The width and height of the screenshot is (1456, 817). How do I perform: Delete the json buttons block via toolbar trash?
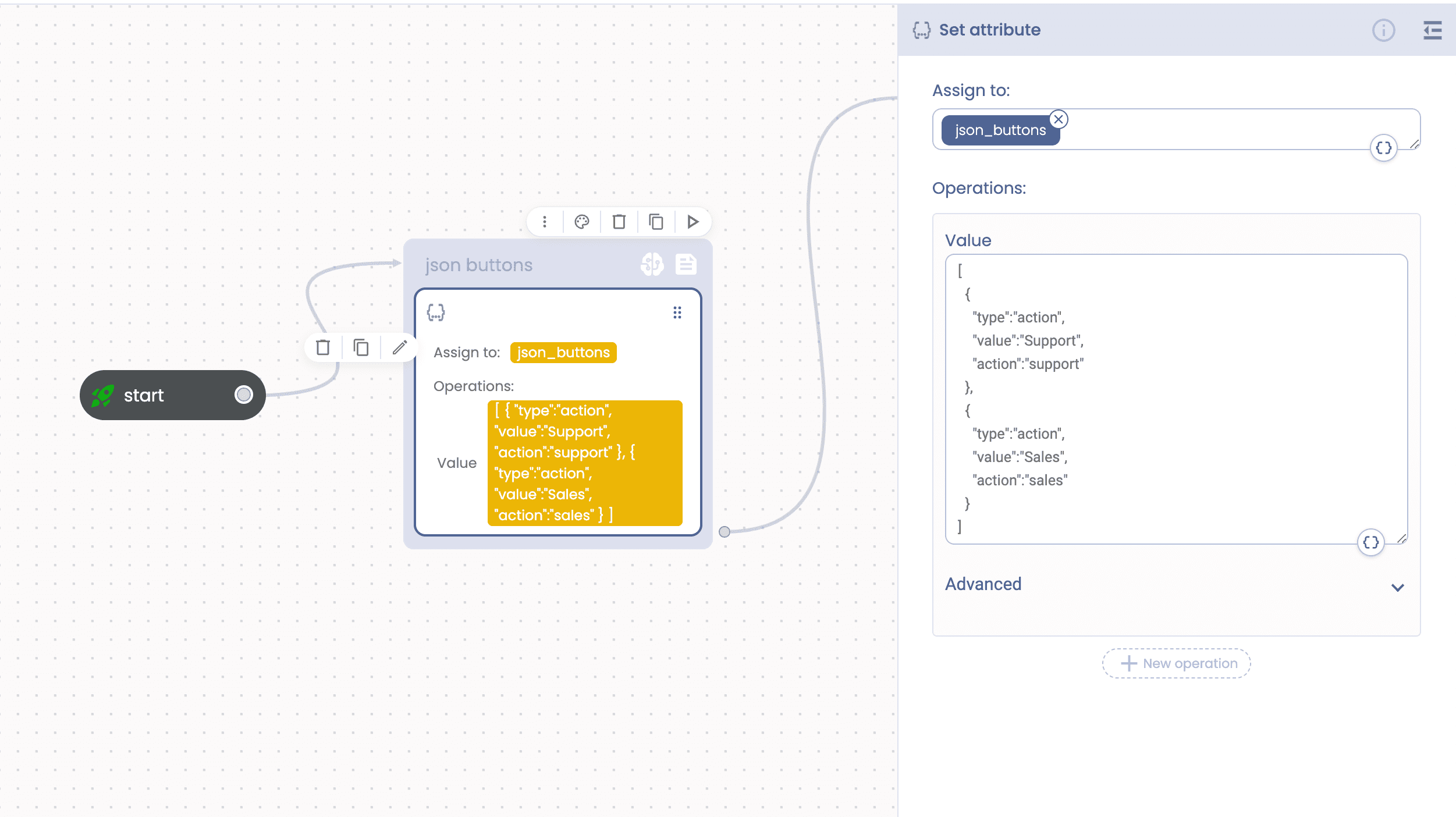619,222
